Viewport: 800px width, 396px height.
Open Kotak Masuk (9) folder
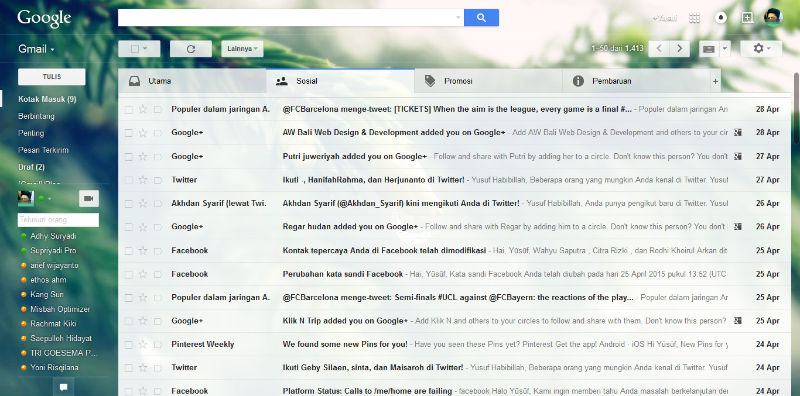[x=47, y=99]
